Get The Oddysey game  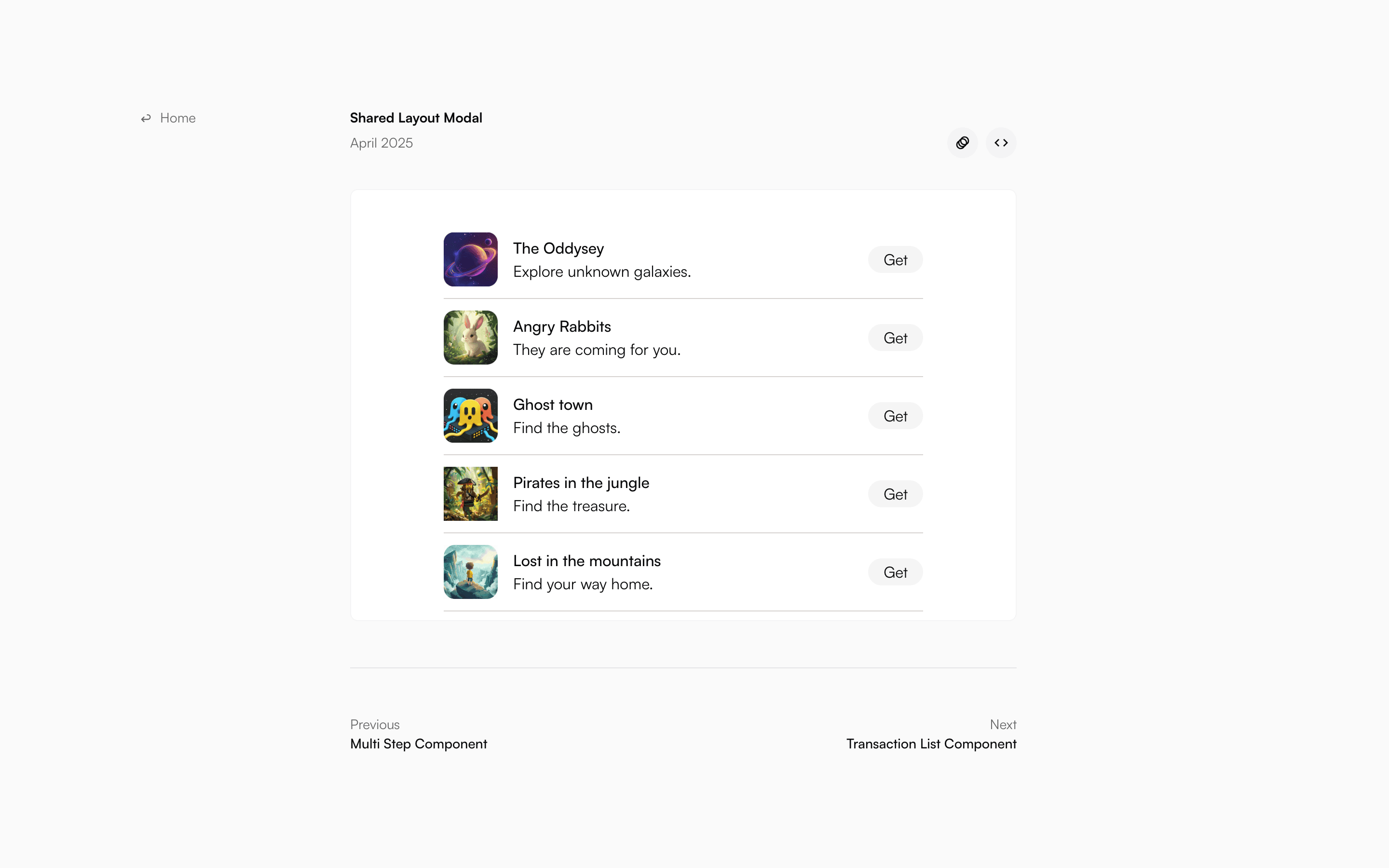point(896,259)
